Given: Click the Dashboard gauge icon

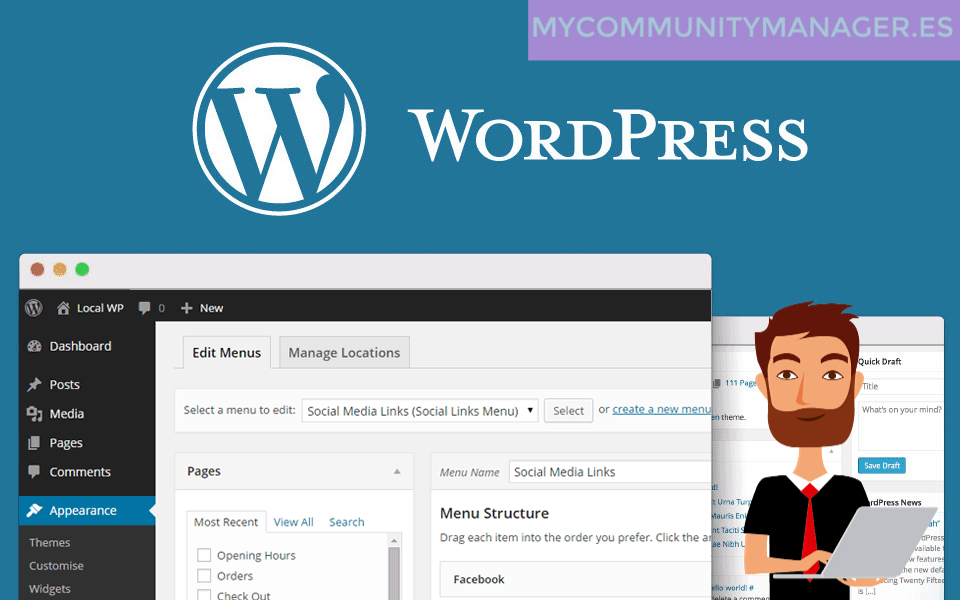Looking at the screenshot, I should pos(34,347).
